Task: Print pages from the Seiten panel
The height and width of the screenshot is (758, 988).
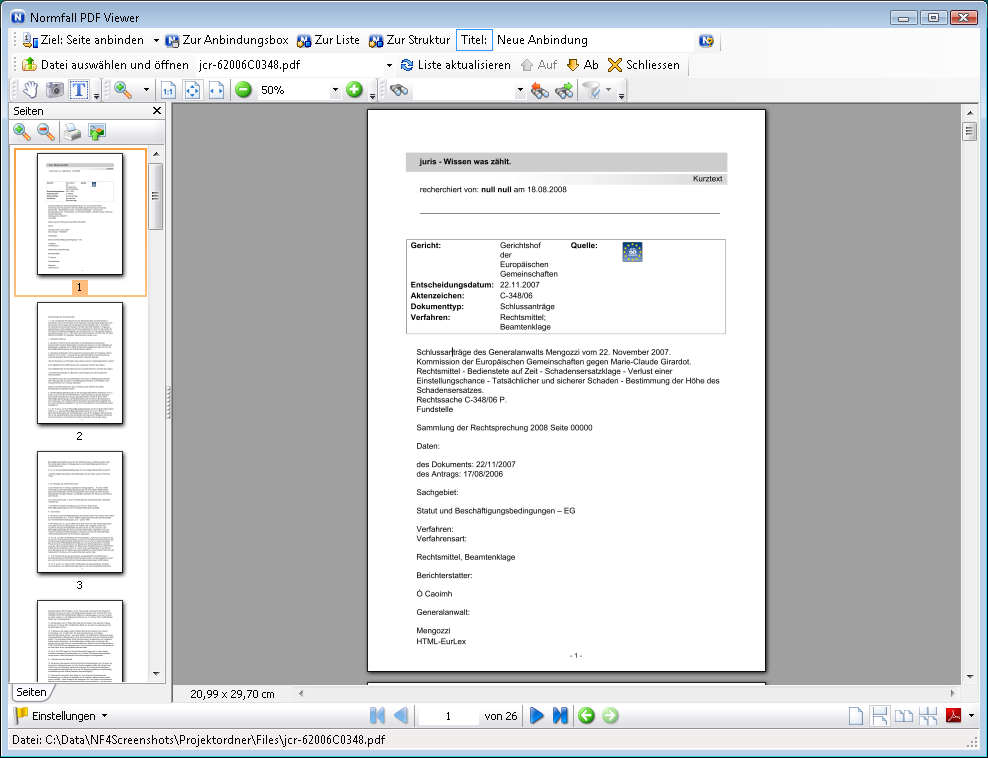Action: coord(73,131)
